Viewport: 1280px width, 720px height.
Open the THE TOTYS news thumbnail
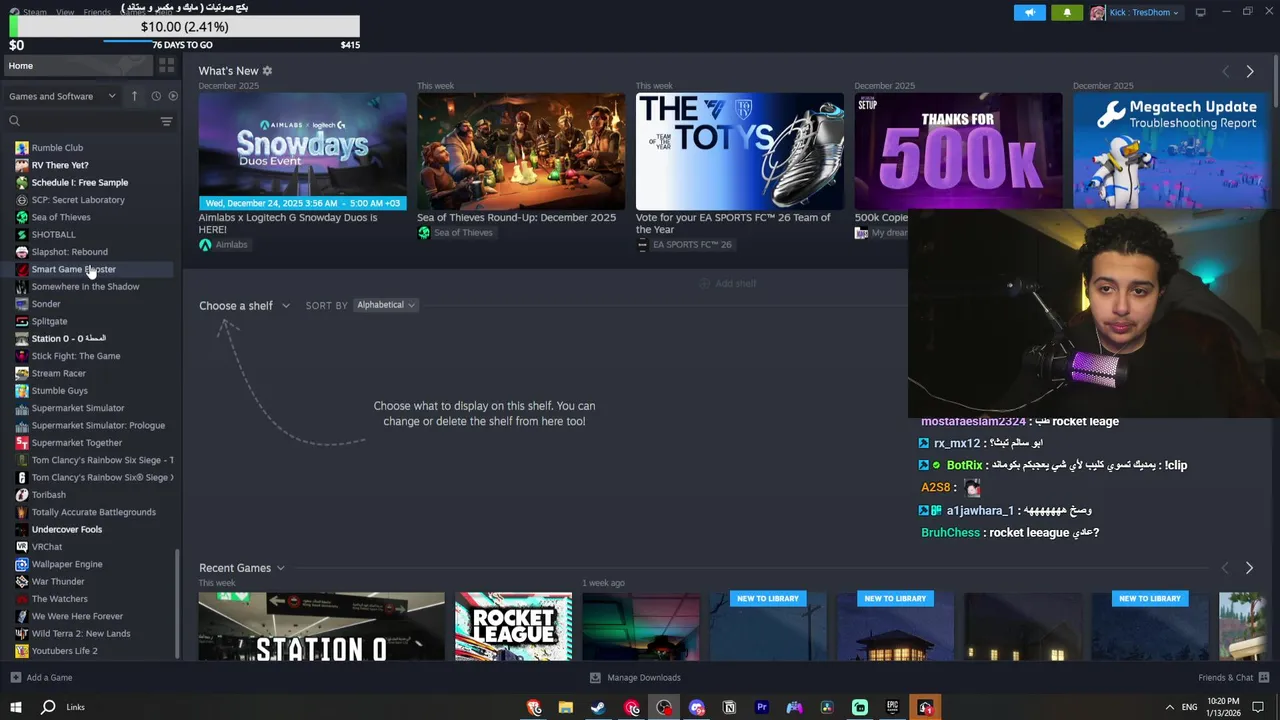pos(739,151)
